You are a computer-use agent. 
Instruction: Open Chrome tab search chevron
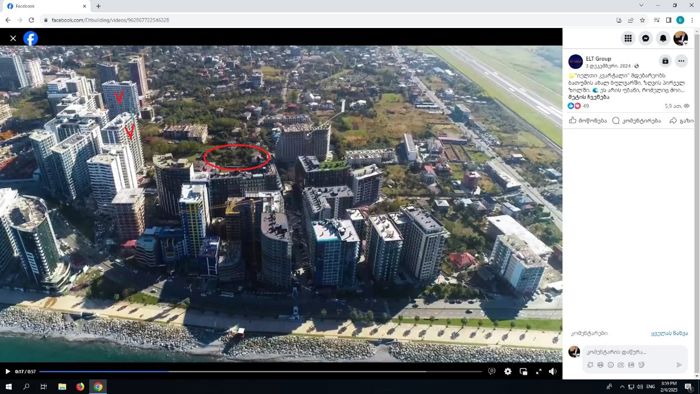pyautogui.click(x=642, y=5)
